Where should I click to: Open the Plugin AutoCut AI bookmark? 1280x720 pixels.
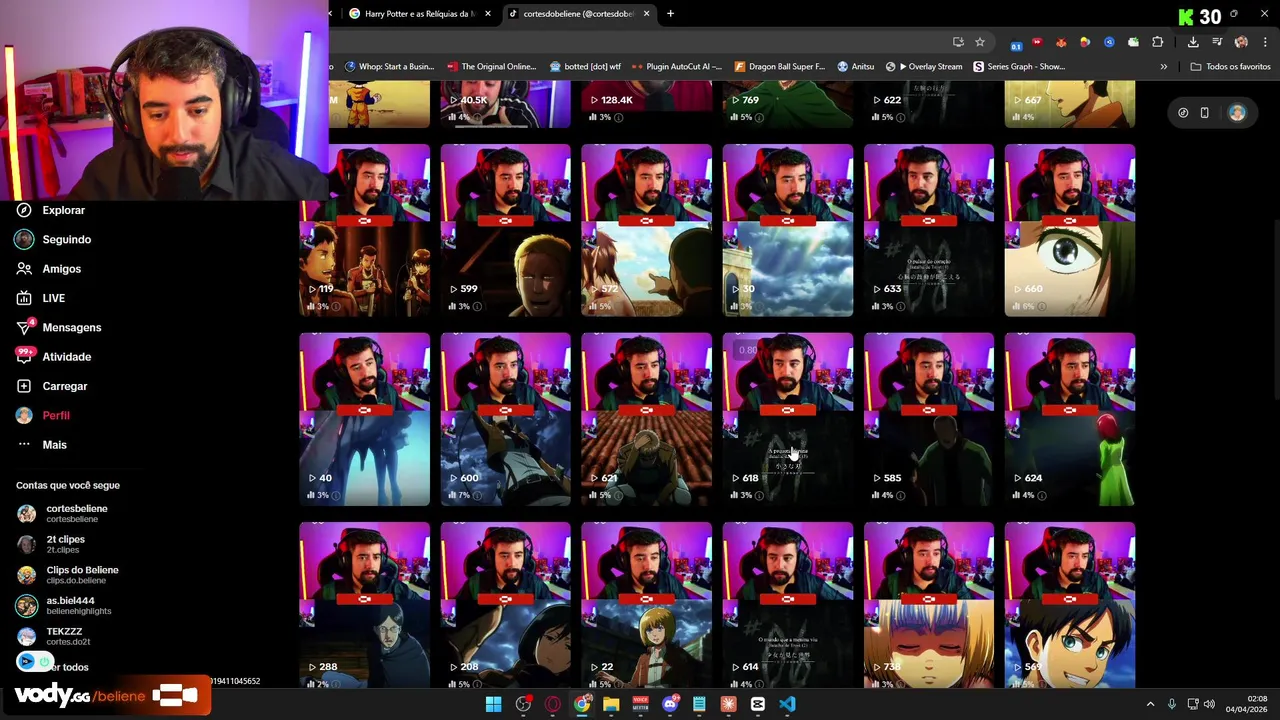pyautogui.click(x=677, y=67)
